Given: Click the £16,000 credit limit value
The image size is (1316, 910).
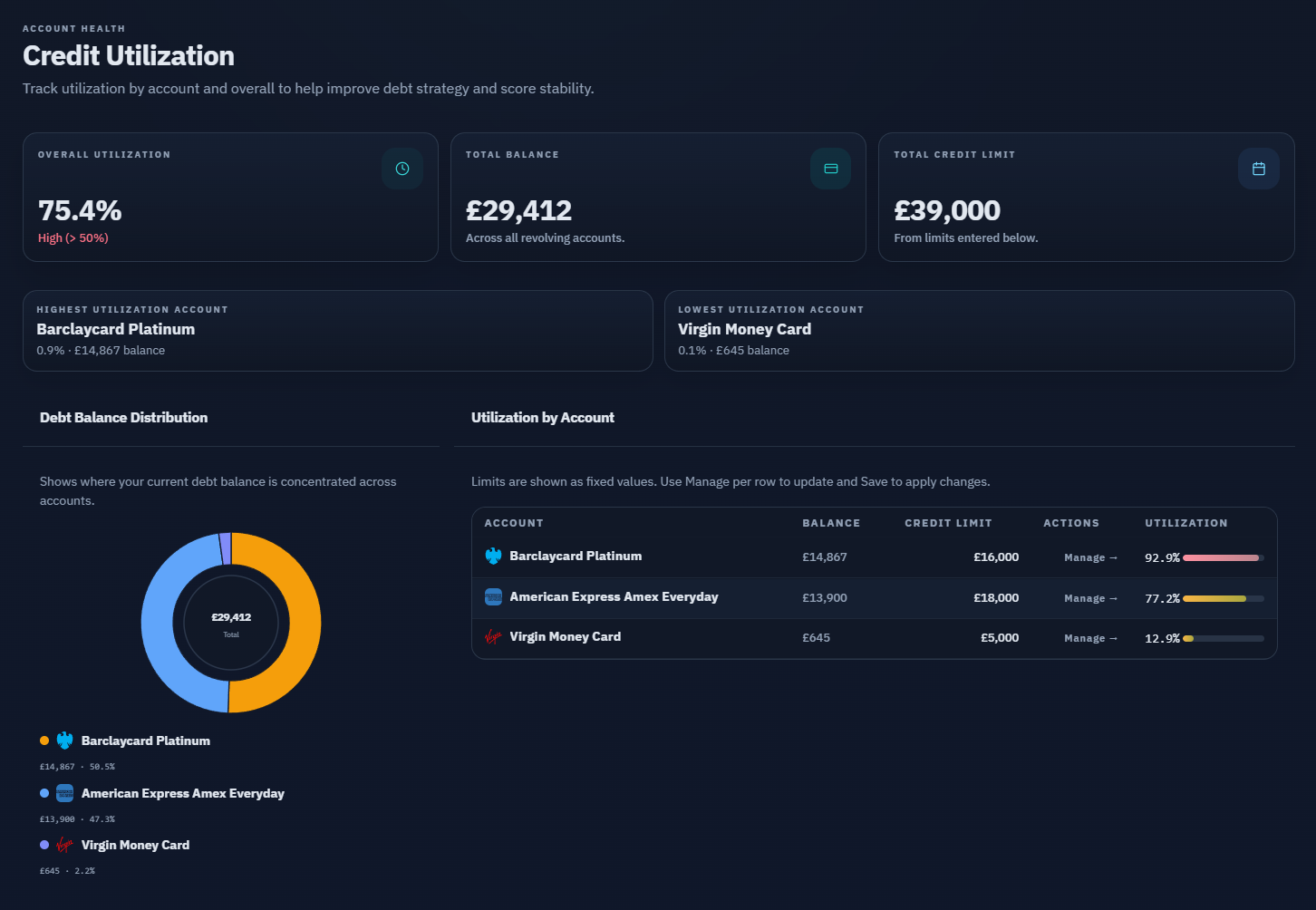Looking at the screenshot, I should pyautogui.click(x=996, y=557).
